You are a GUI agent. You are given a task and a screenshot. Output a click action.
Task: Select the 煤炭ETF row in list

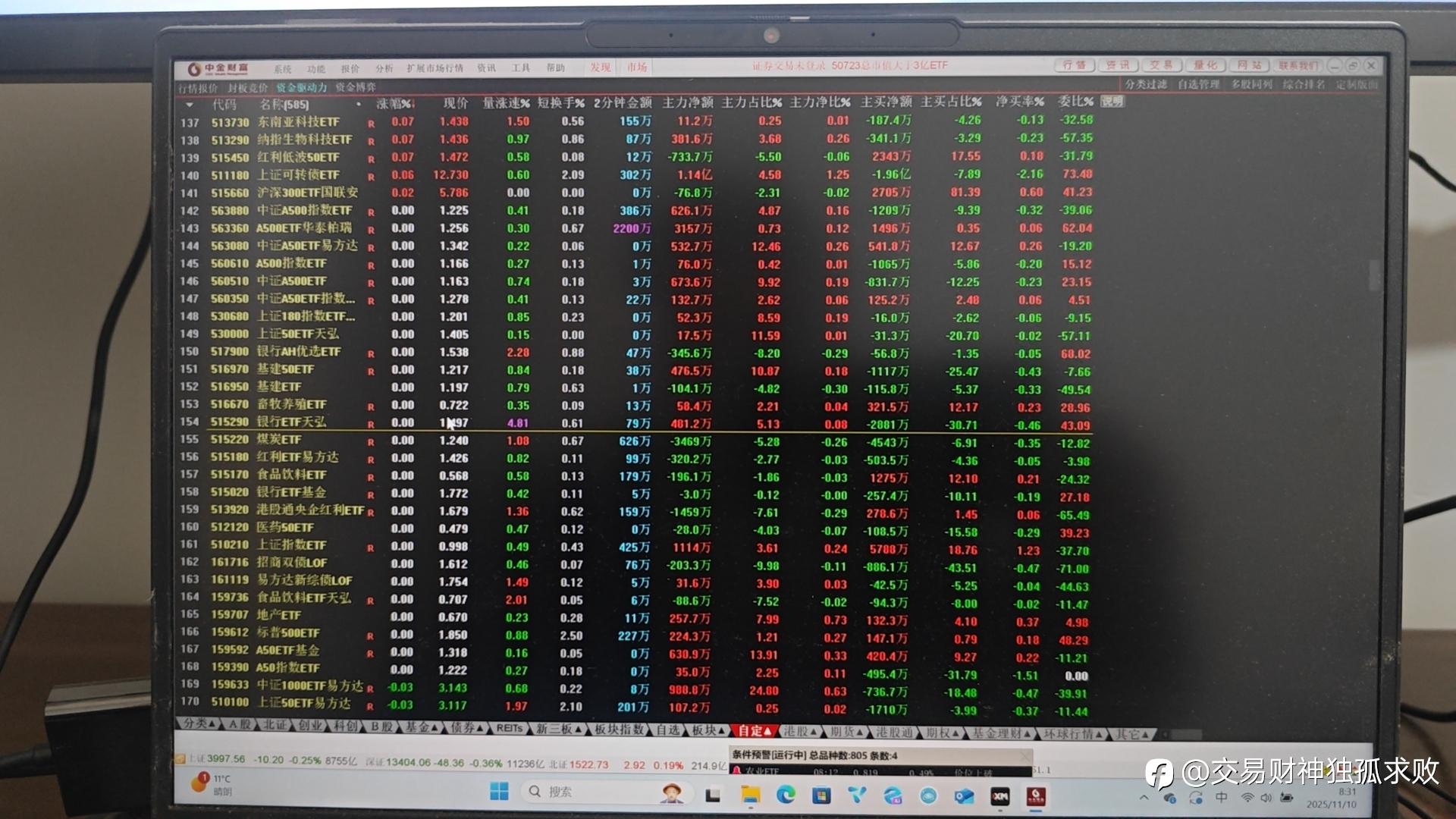tap(279, 440)
